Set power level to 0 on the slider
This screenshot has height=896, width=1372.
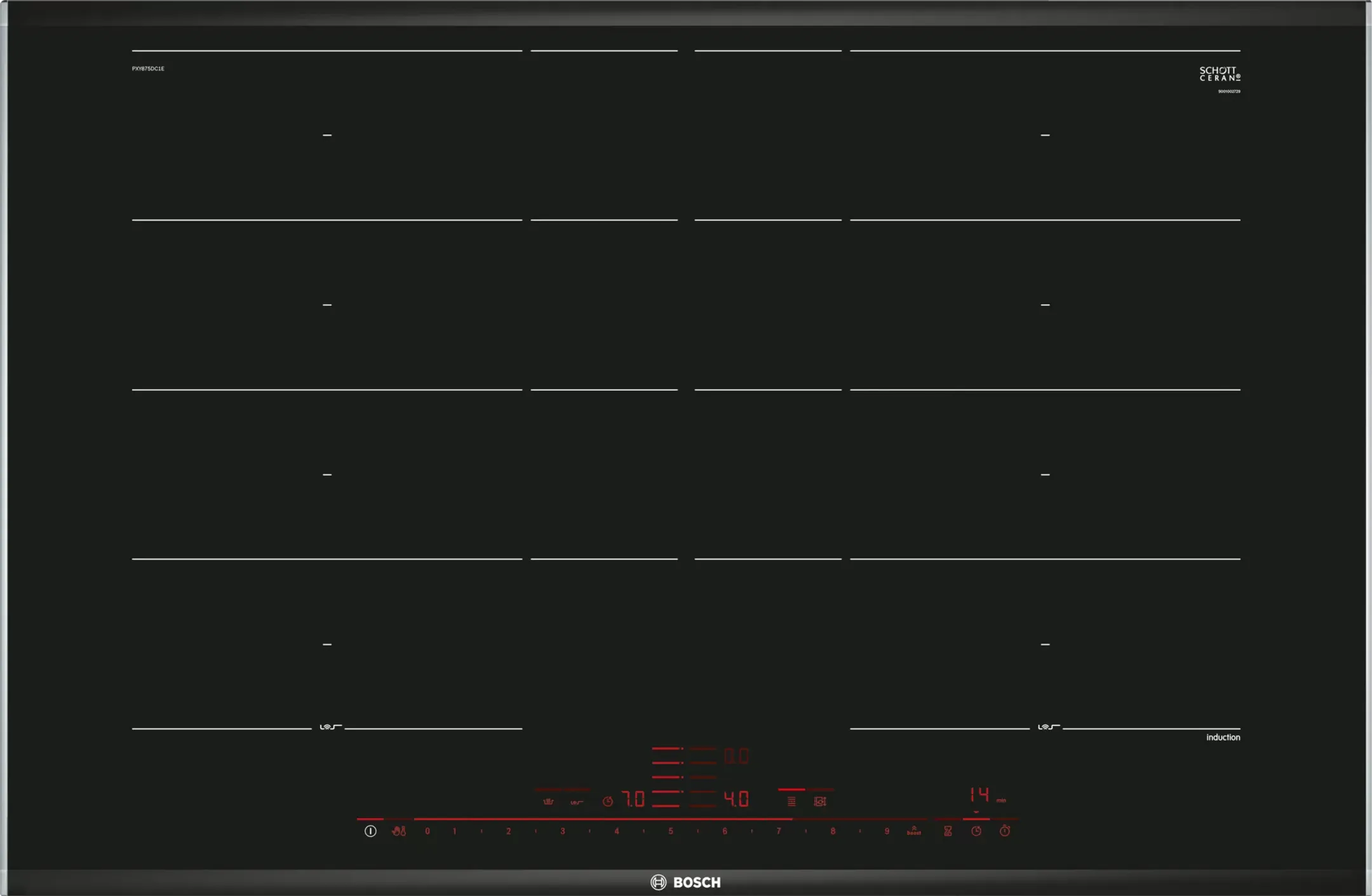coord(427,831)
